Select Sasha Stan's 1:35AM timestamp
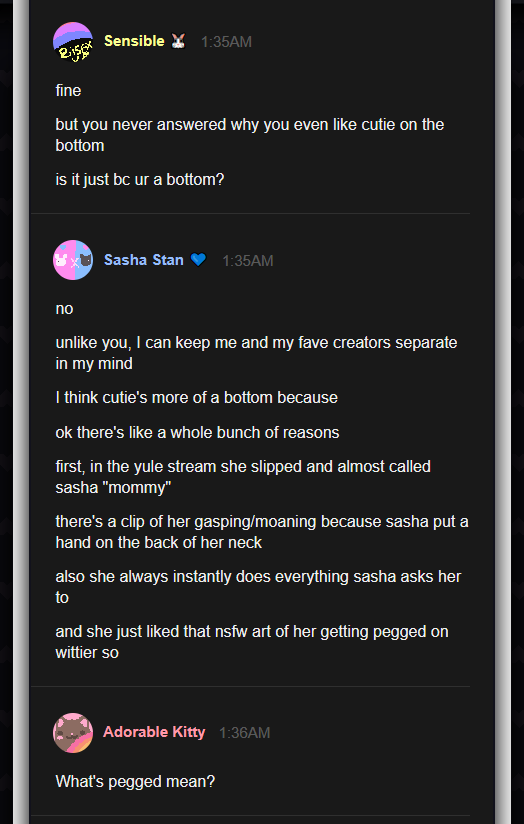Screen dimensions: 524x824 [x=248, y=261]
